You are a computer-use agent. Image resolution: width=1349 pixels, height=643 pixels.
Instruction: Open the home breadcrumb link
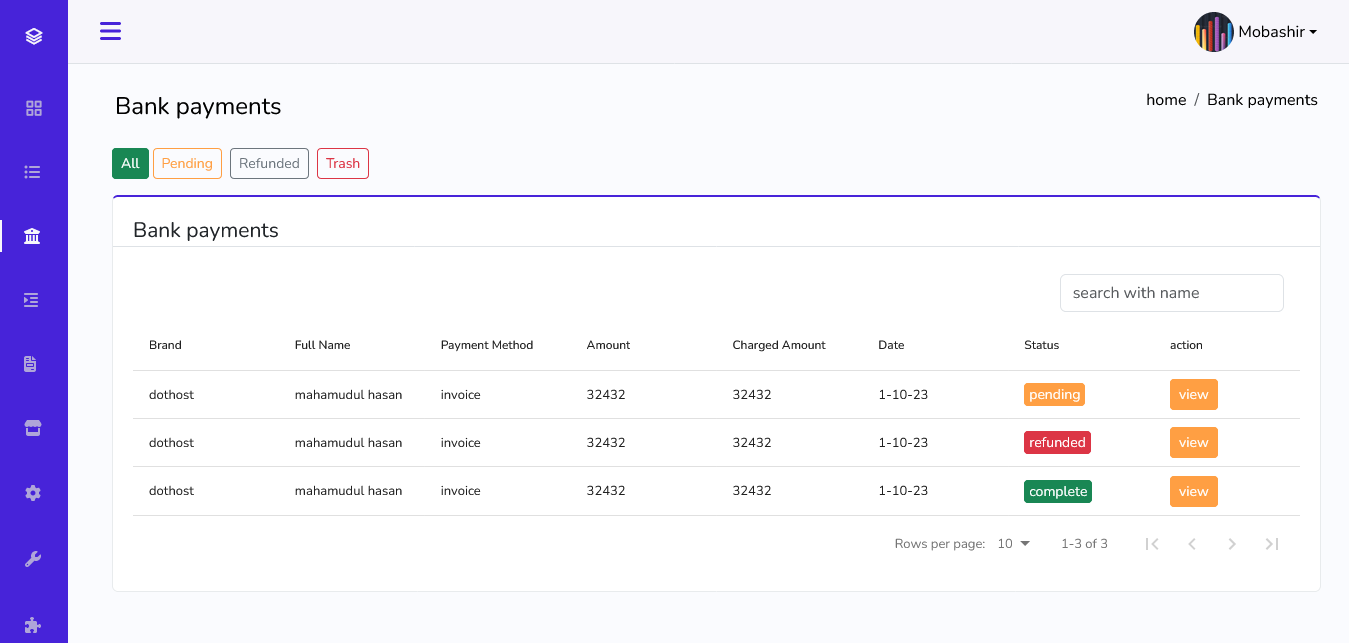tap(1165, 99)
